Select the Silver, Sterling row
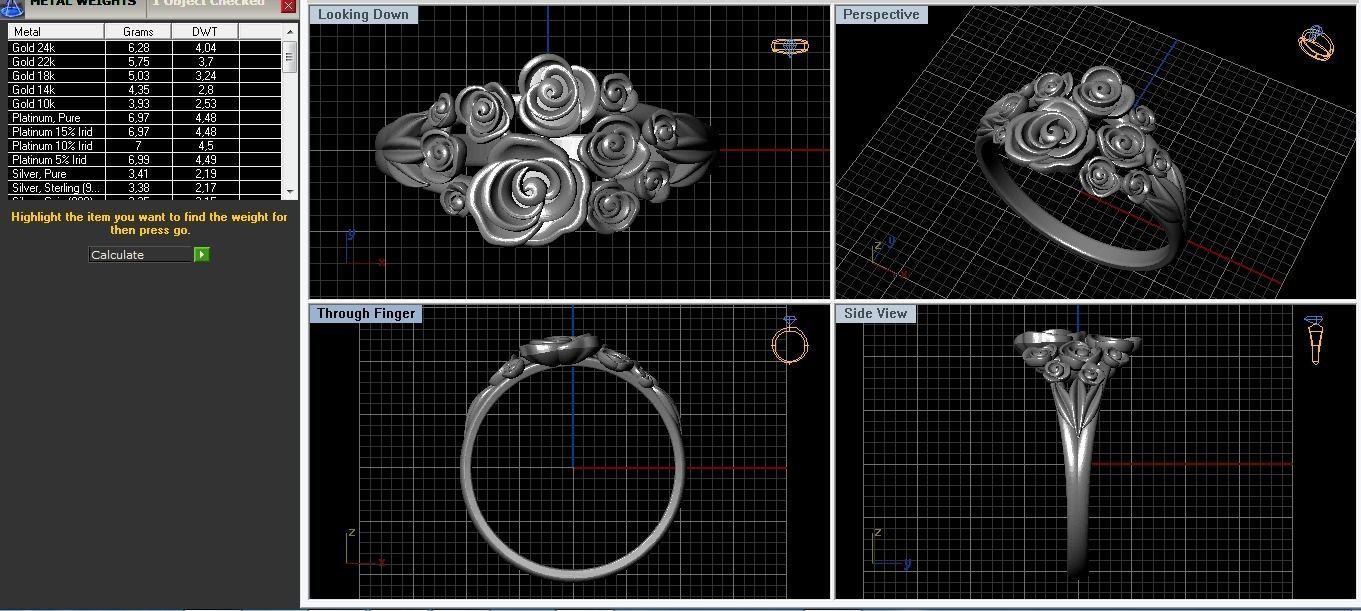1361x611 pixels. click(145, 188)
